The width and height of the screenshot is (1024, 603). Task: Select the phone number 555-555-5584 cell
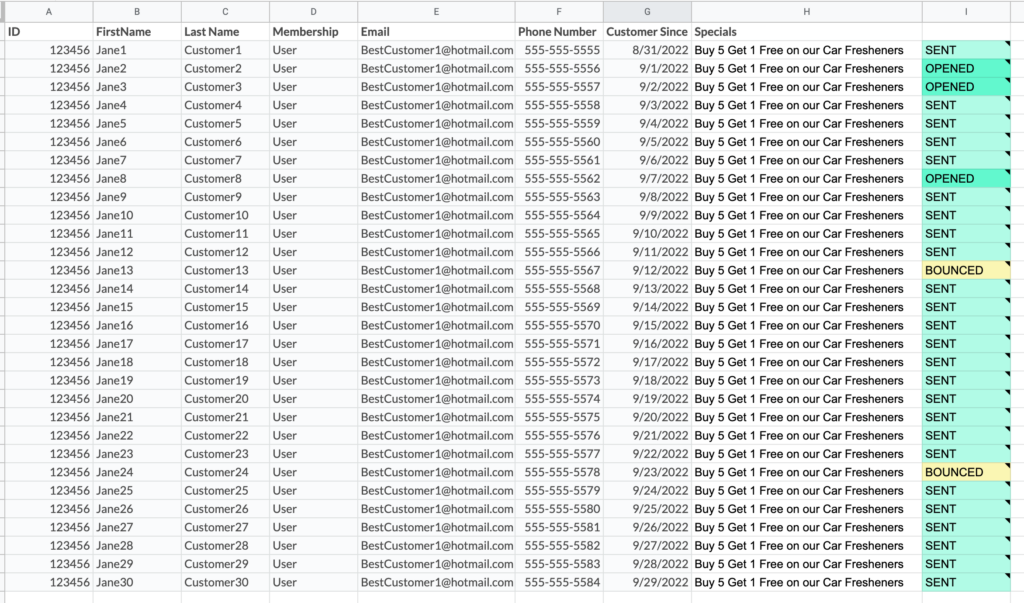tap(558, 582)
